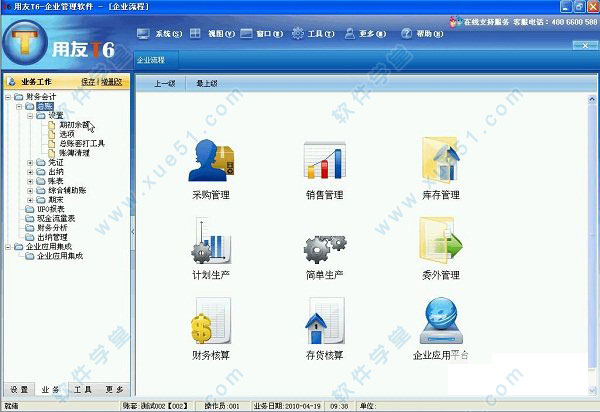Click the 业务工作 panel header person icon
The height and width of the screenshot is (412, 600).
point(12,81)
